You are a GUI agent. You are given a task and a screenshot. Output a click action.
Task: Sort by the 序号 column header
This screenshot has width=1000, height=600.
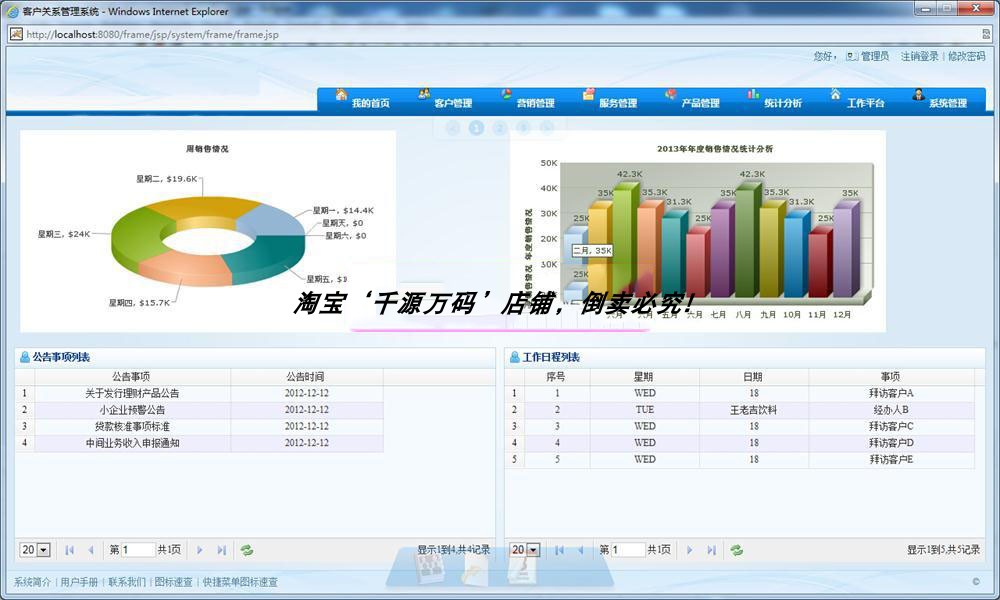coord(556,377)
